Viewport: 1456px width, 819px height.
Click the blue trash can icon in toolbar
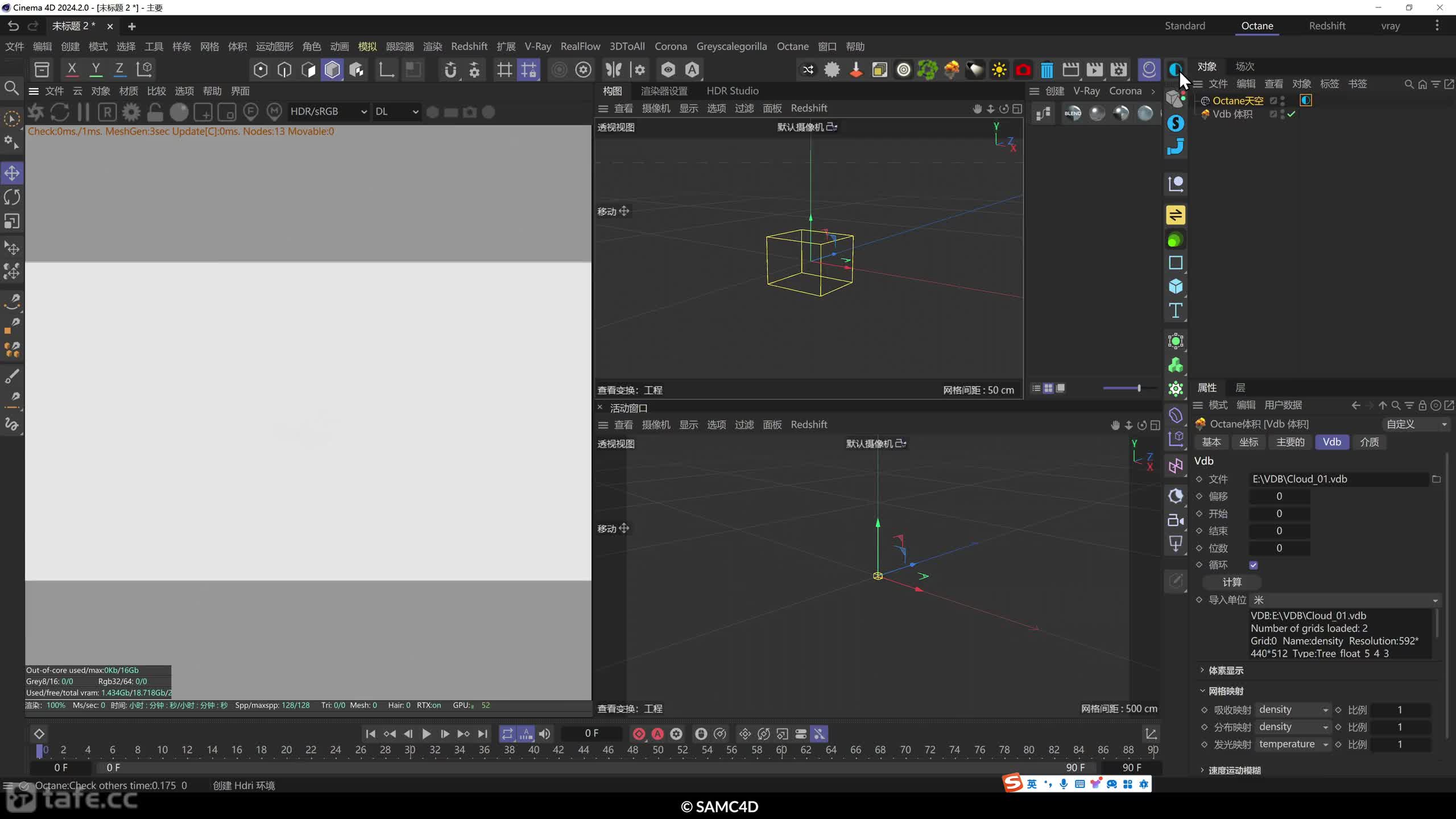tap(1046, 70)
